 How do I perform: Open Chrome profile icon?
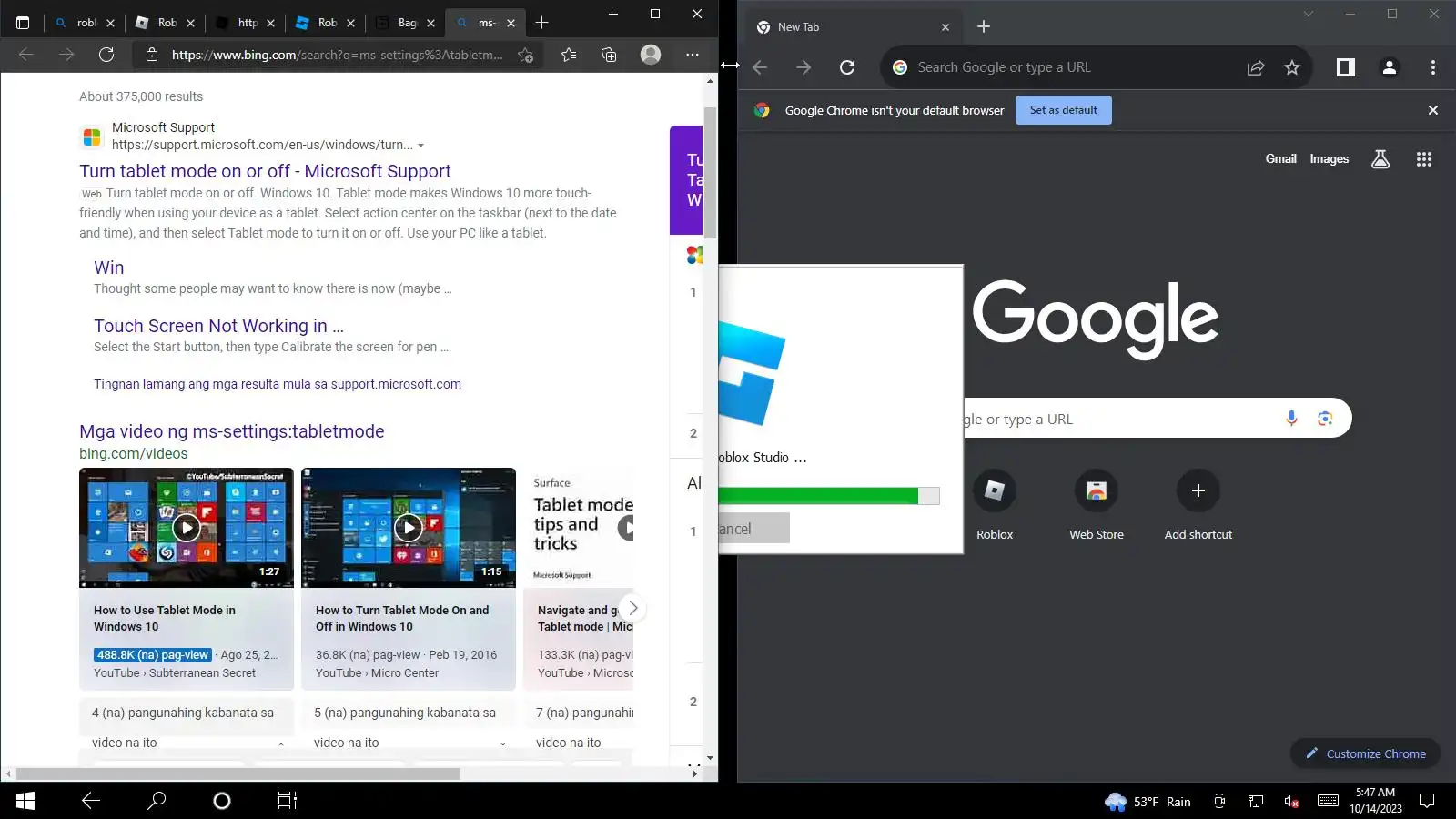[1390, 67]
